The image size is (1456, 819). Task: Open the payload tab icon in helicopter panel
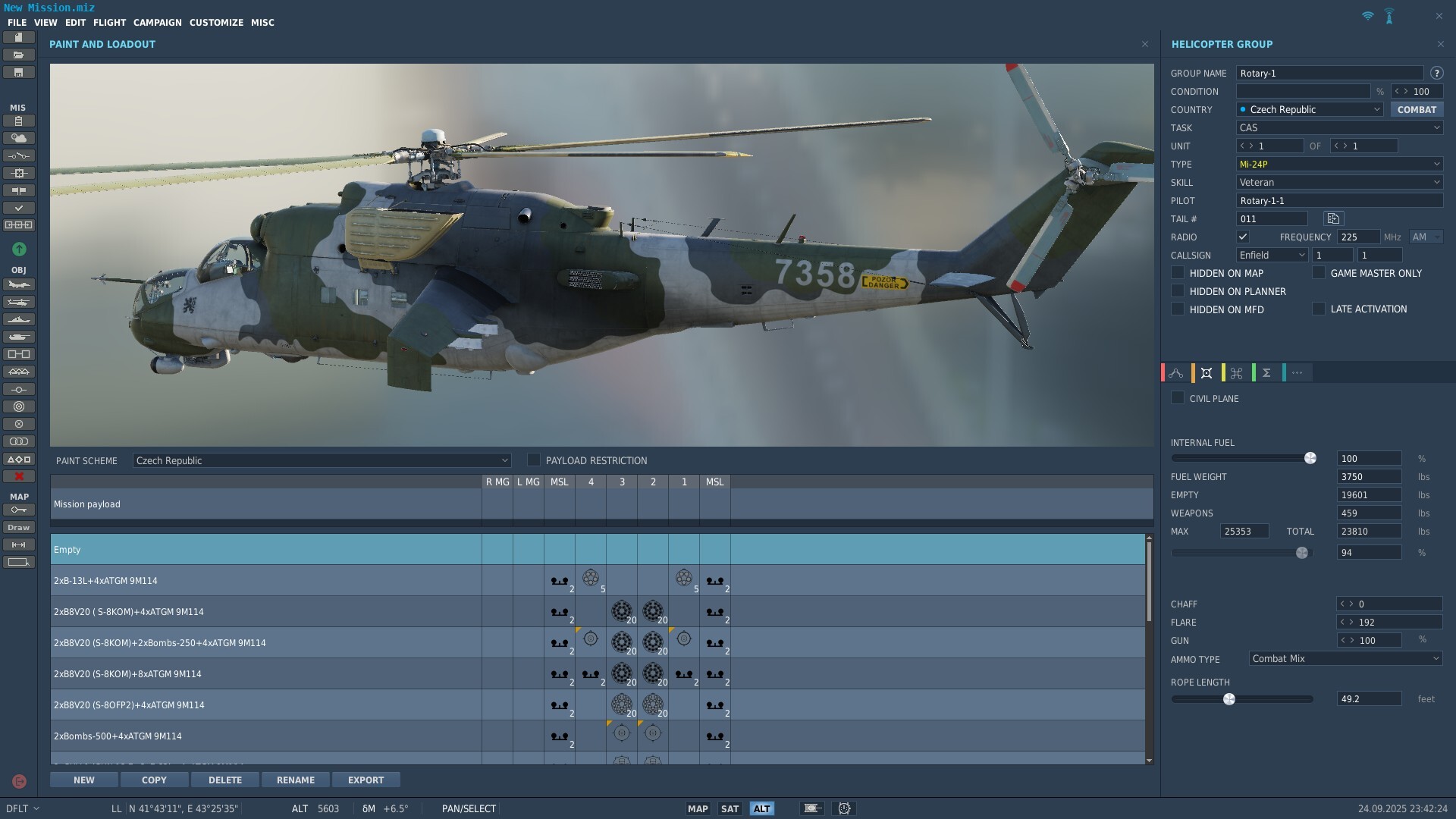[x=1207, y=372]
